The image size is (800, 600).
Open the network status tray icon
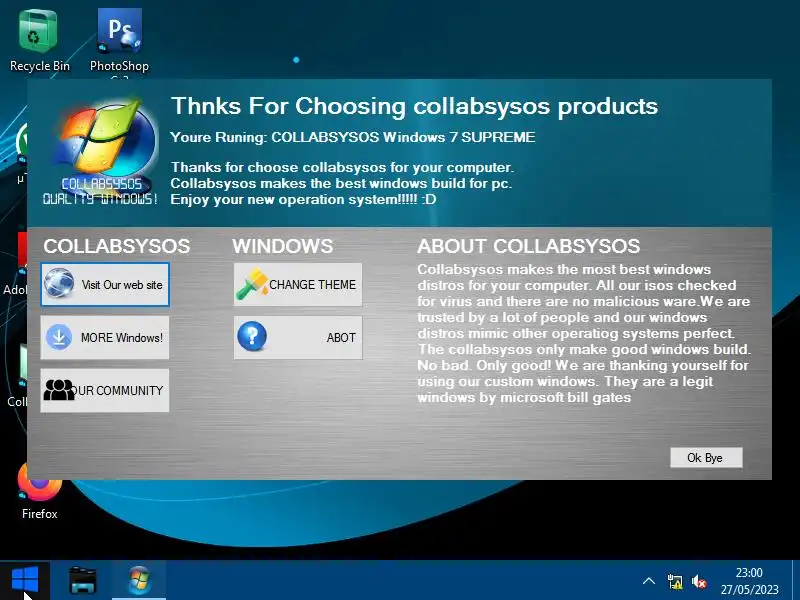[x=674, y=581]
